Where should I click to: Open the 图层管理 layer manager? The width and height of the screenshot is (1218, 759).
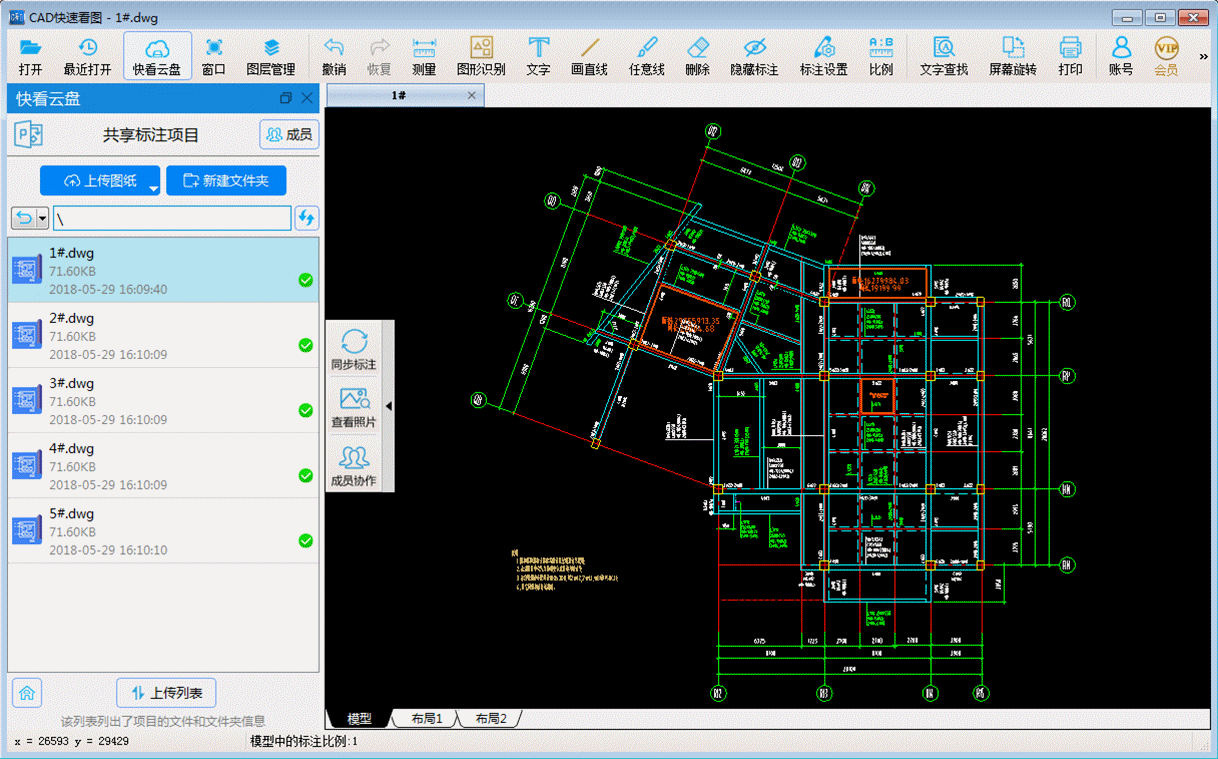point(271,56)
